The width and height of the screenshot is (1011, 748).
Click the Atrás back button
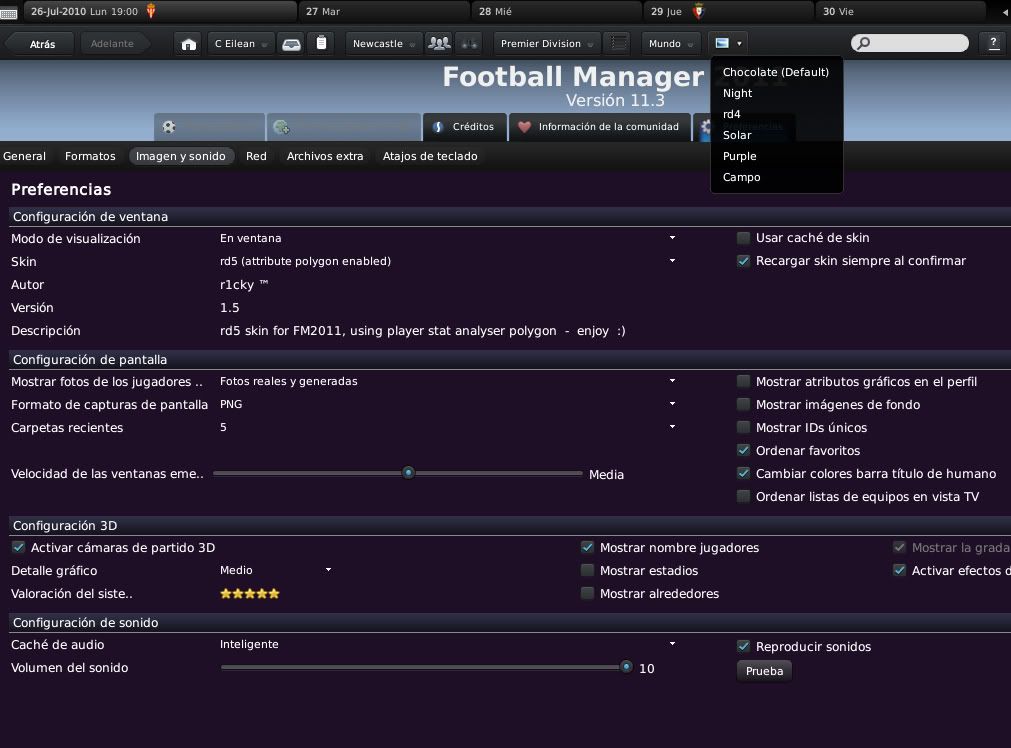pyautogui.click(x=42, y=44)
